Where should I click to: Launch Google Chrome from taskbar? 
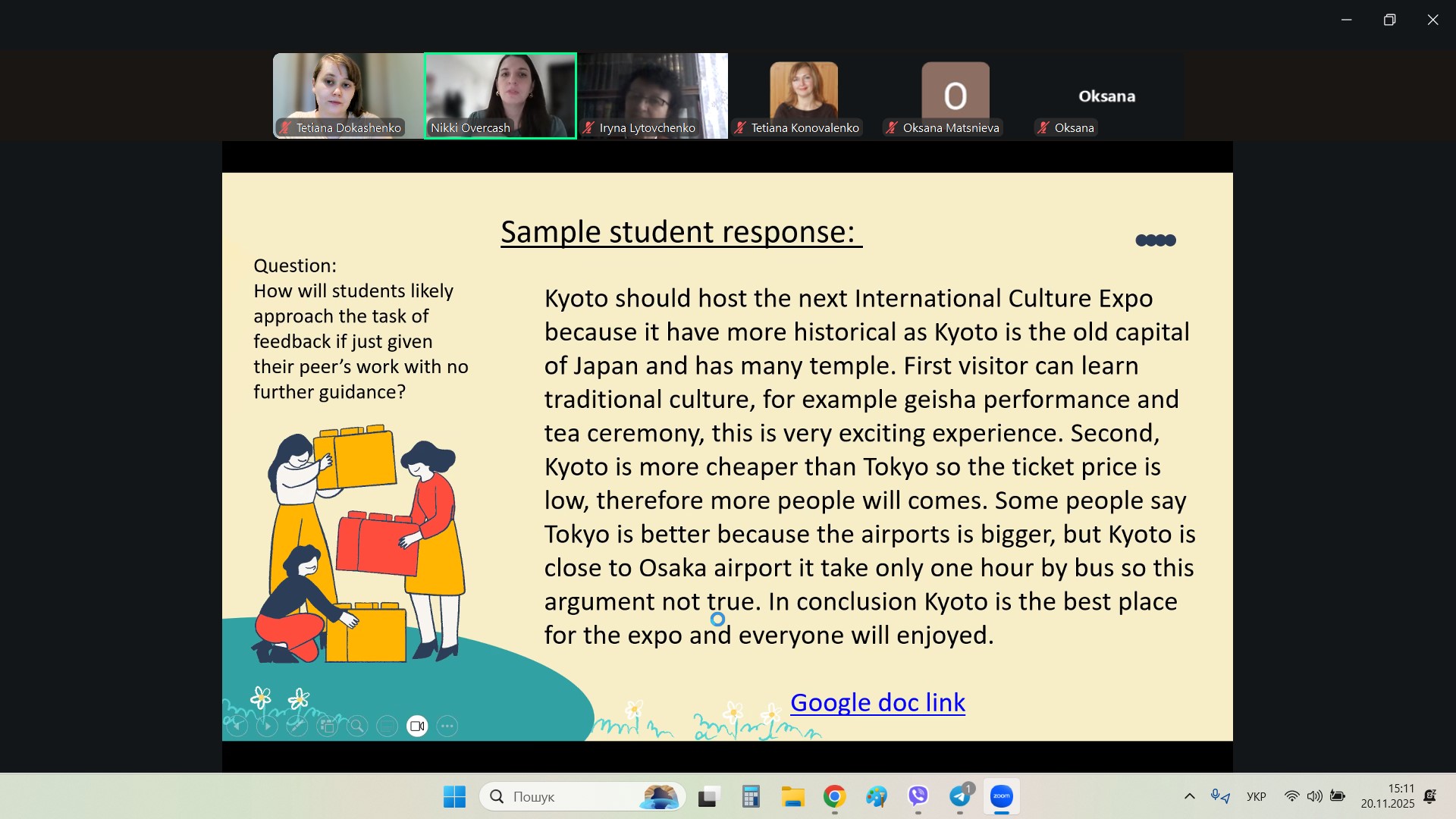coord(835,796)
